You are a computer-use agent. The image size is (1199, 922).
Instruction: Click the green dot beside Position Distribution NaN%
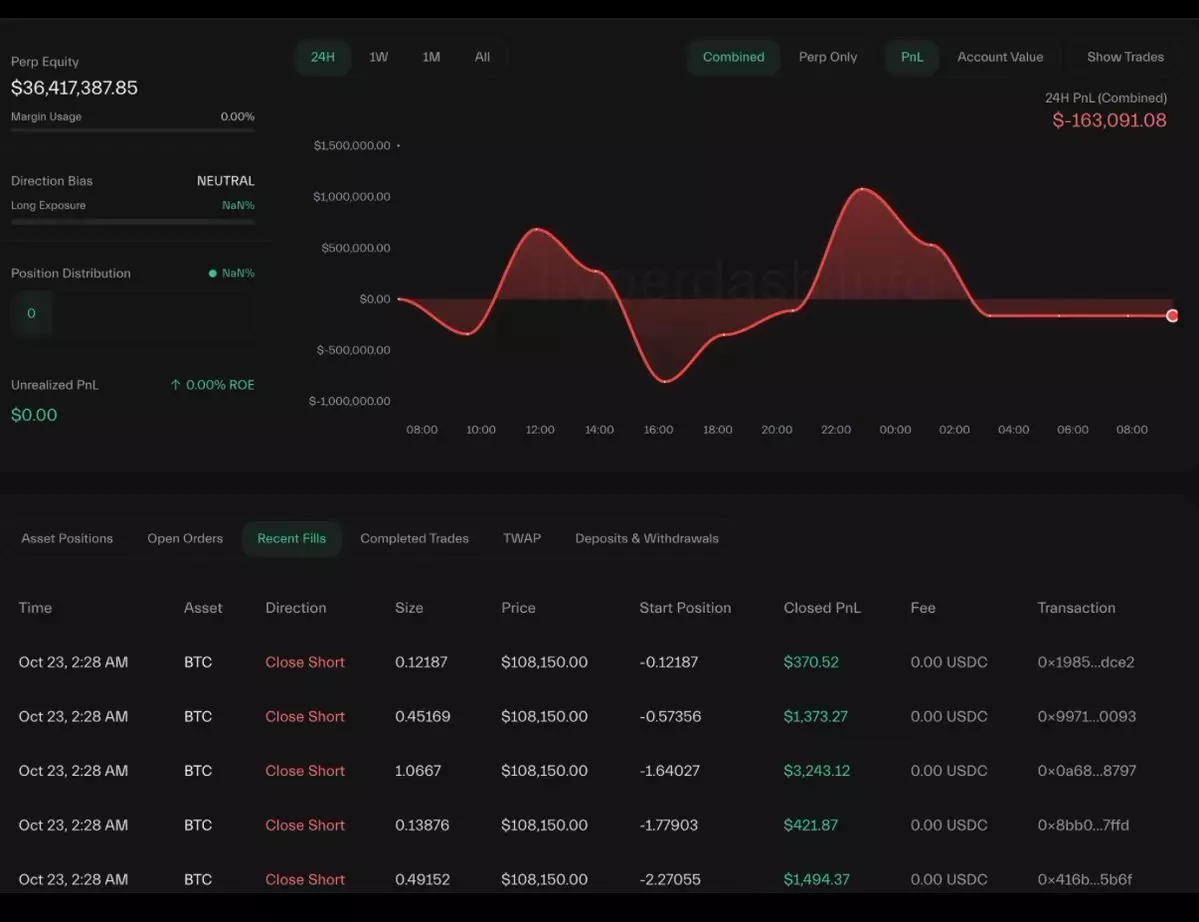click(212, 273)
